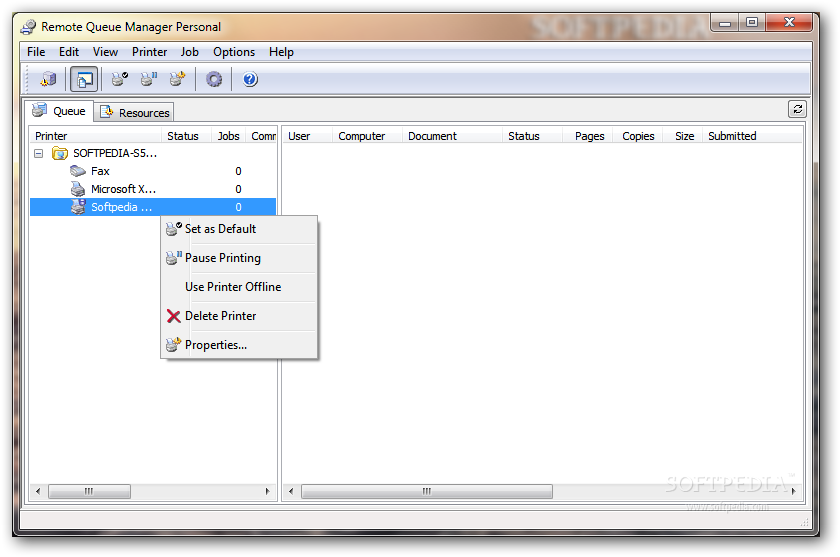Click the partially visible Comr column header

(261, 136)
